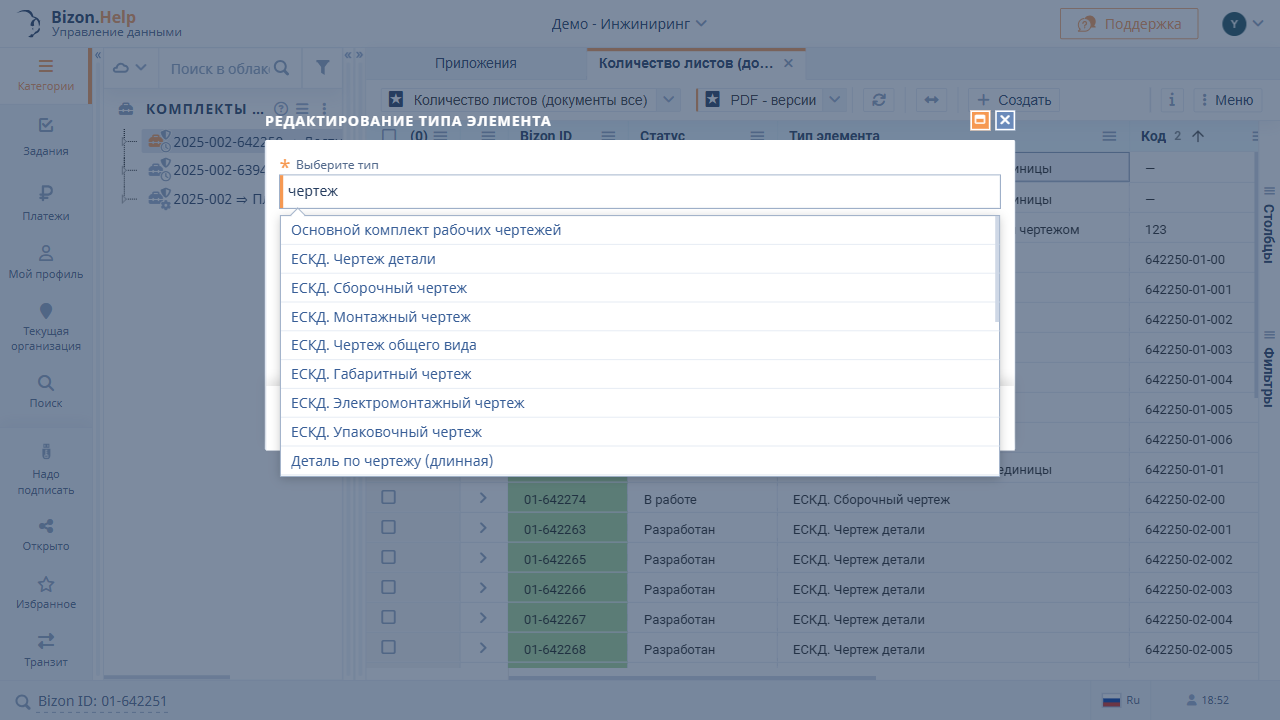Open the Демо - Инжиниринг dropdown

point(629,23)
